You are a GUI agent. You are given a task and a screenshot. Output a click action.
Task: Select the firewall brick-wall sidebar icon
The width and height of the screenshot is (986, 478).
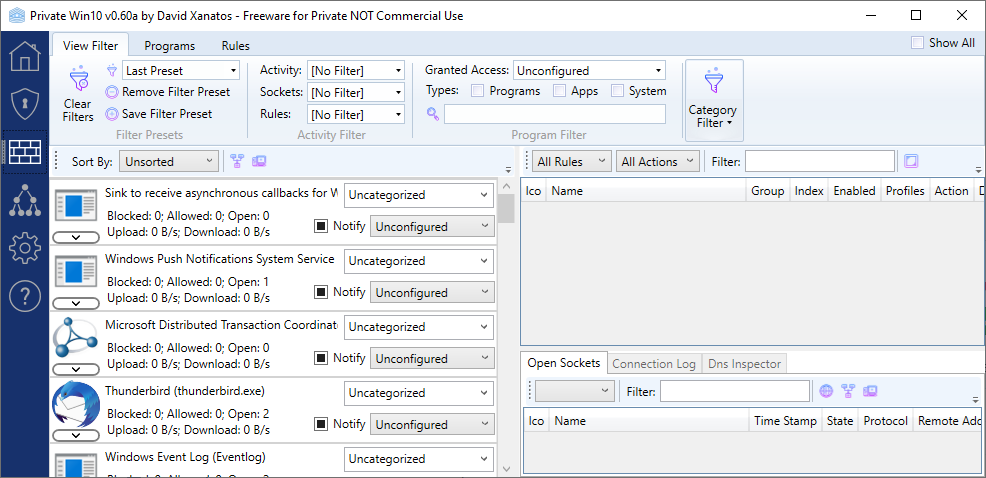coord(25,152)
